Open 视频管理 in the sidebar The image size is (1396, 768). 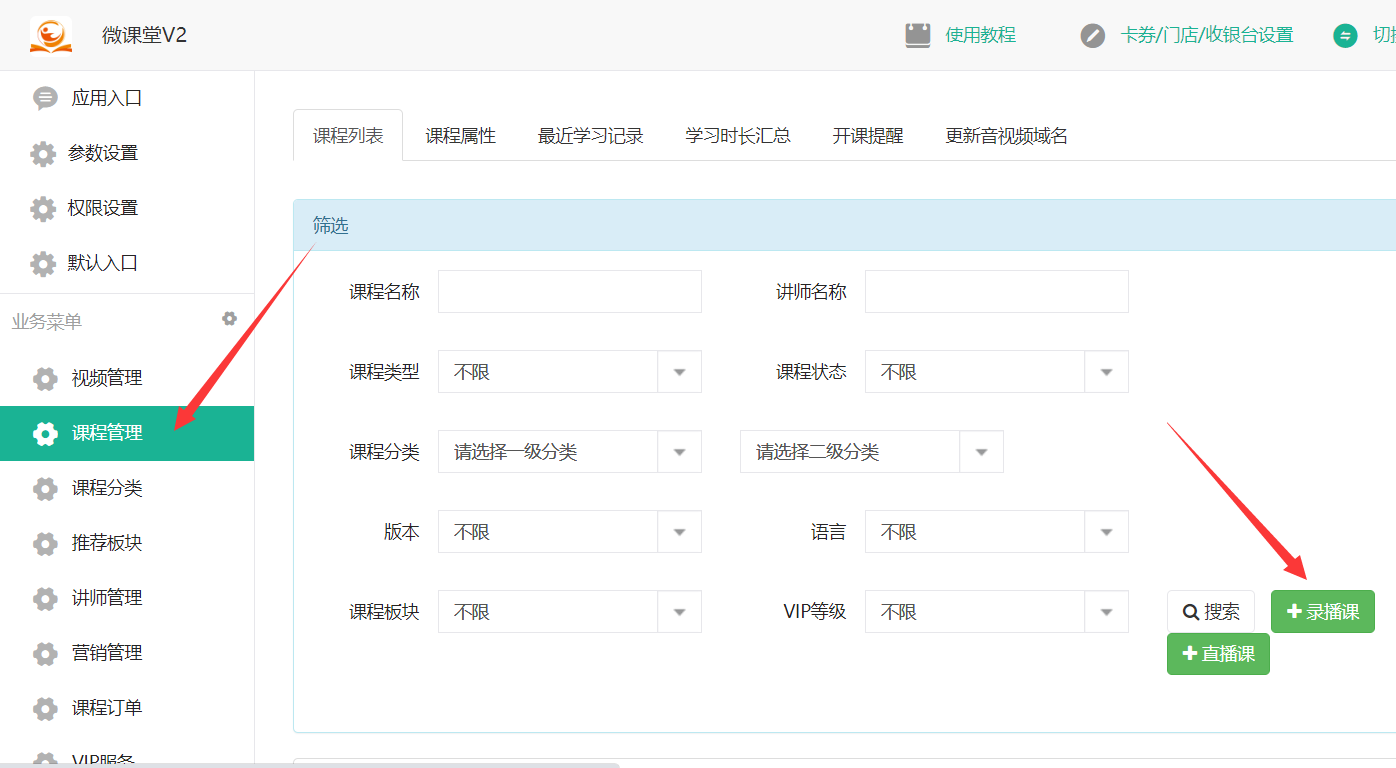coord(127,378)
